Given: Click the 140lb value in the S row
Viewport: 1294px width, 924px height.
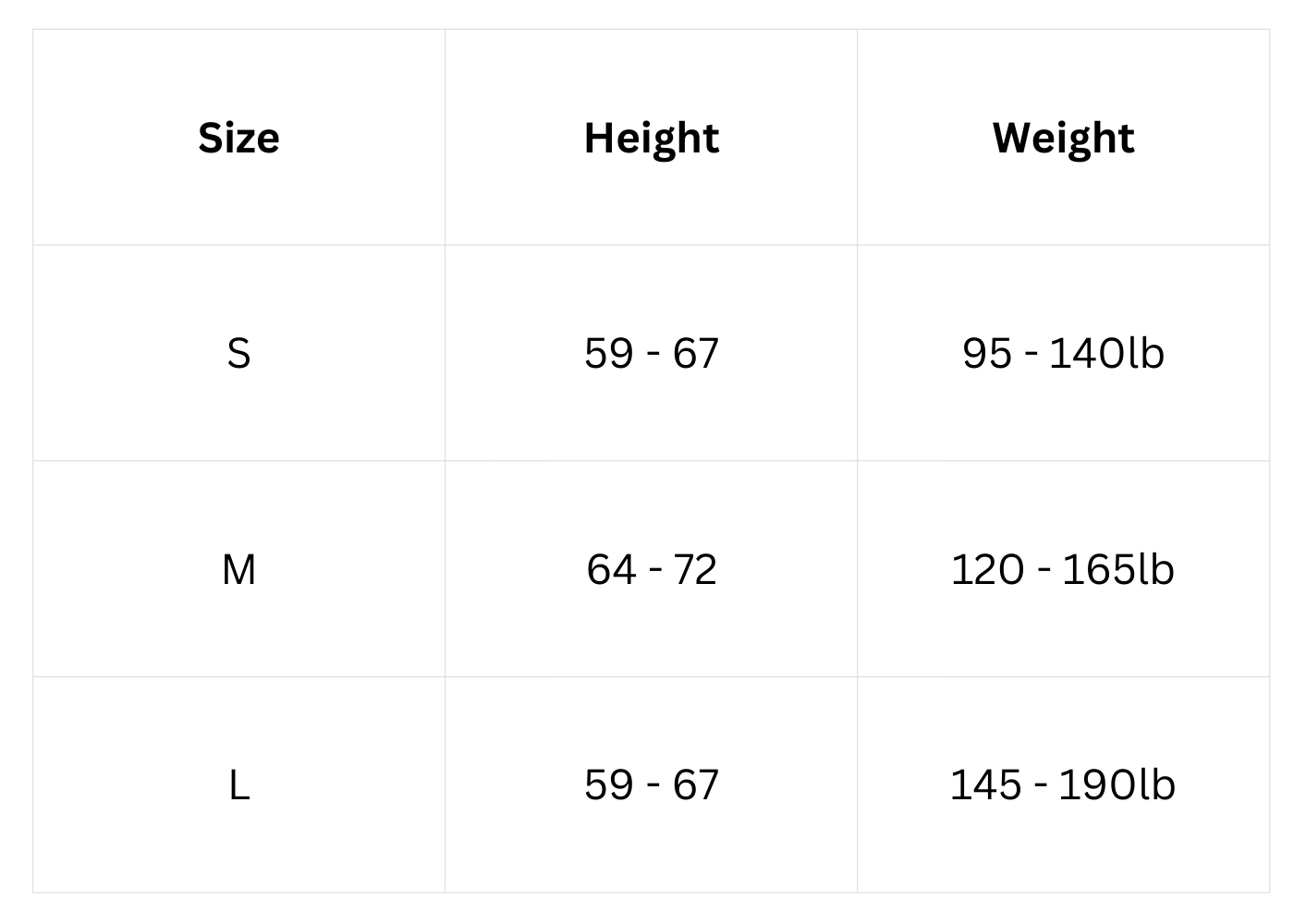Looking at the screenshot, I should [1106, 354].
